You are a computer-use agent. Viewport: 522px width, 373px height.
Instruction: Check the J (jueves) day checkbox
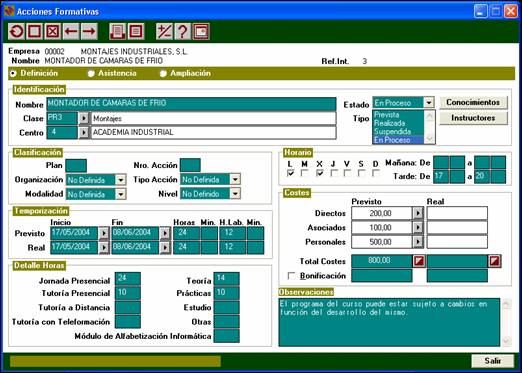point(333,173)
